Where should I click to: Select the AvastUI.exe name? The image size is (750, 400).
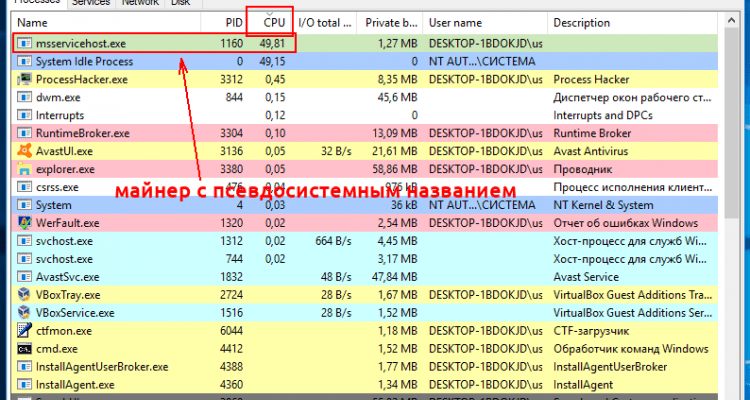pos(65,151)
